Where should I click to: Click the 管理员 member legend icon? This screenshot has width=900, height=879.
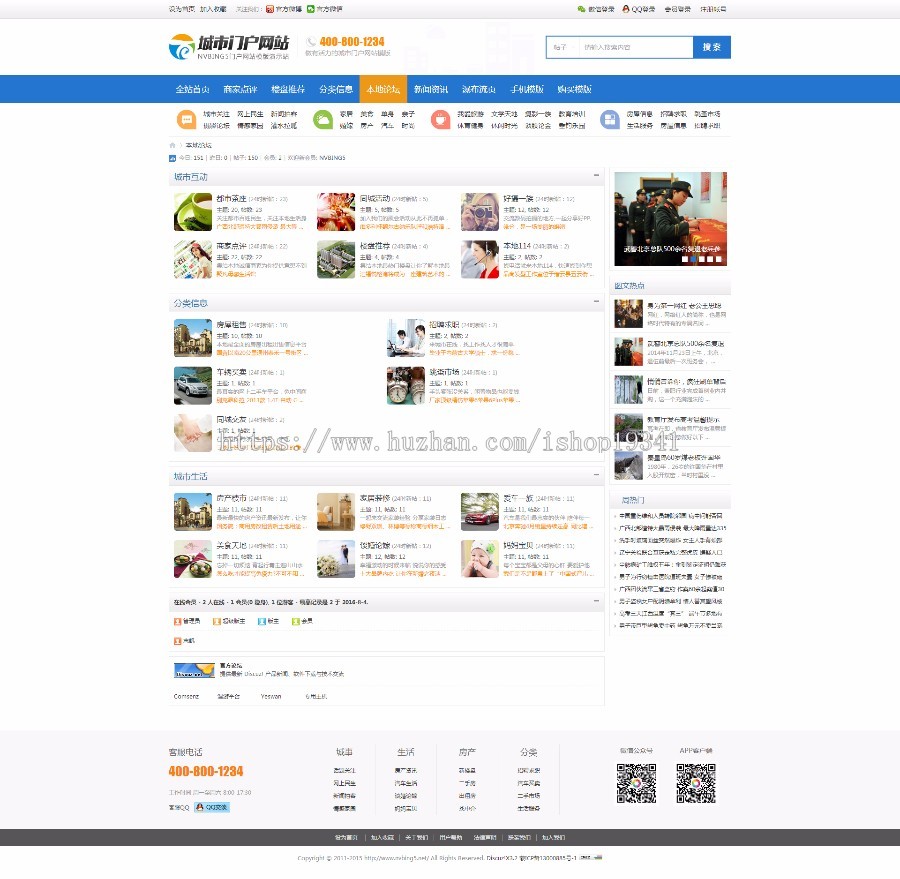[x=177, y=621]
